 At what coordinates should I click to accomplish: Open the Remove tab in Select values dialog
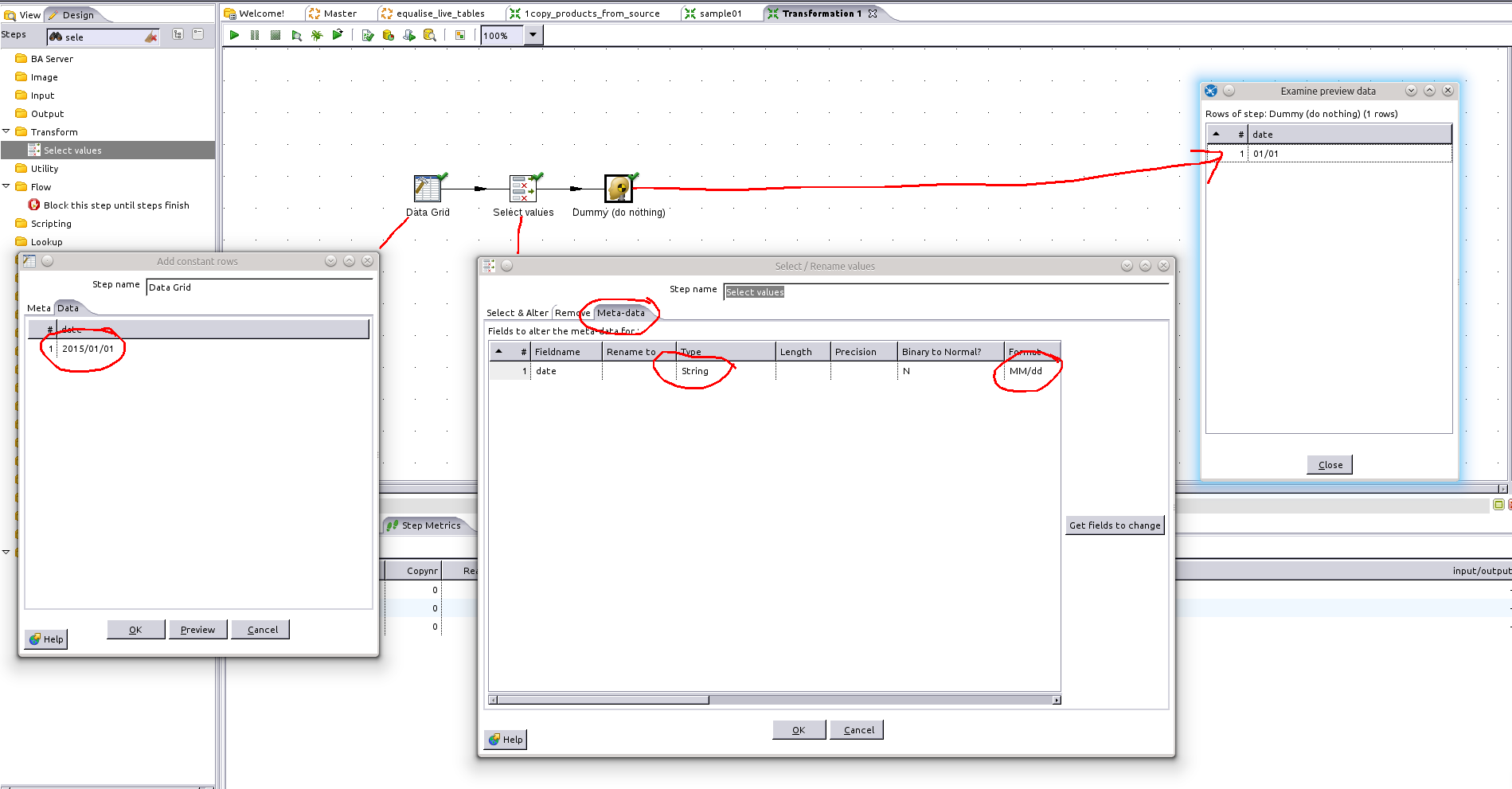pyautogui.click(x=572, y=313)
